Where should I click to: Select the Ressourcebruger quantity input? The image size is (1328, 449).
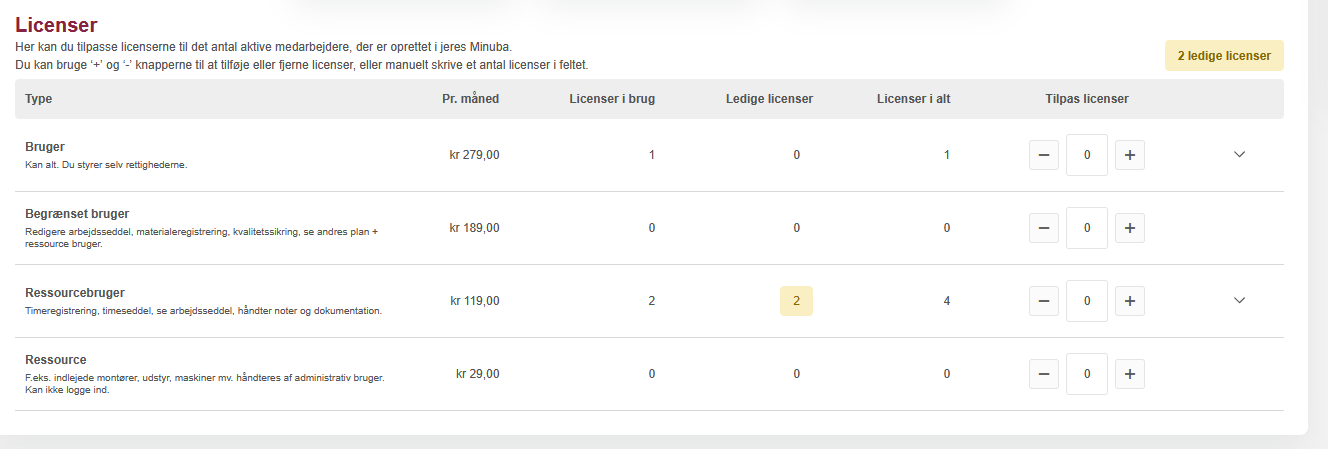(1086, 301)
